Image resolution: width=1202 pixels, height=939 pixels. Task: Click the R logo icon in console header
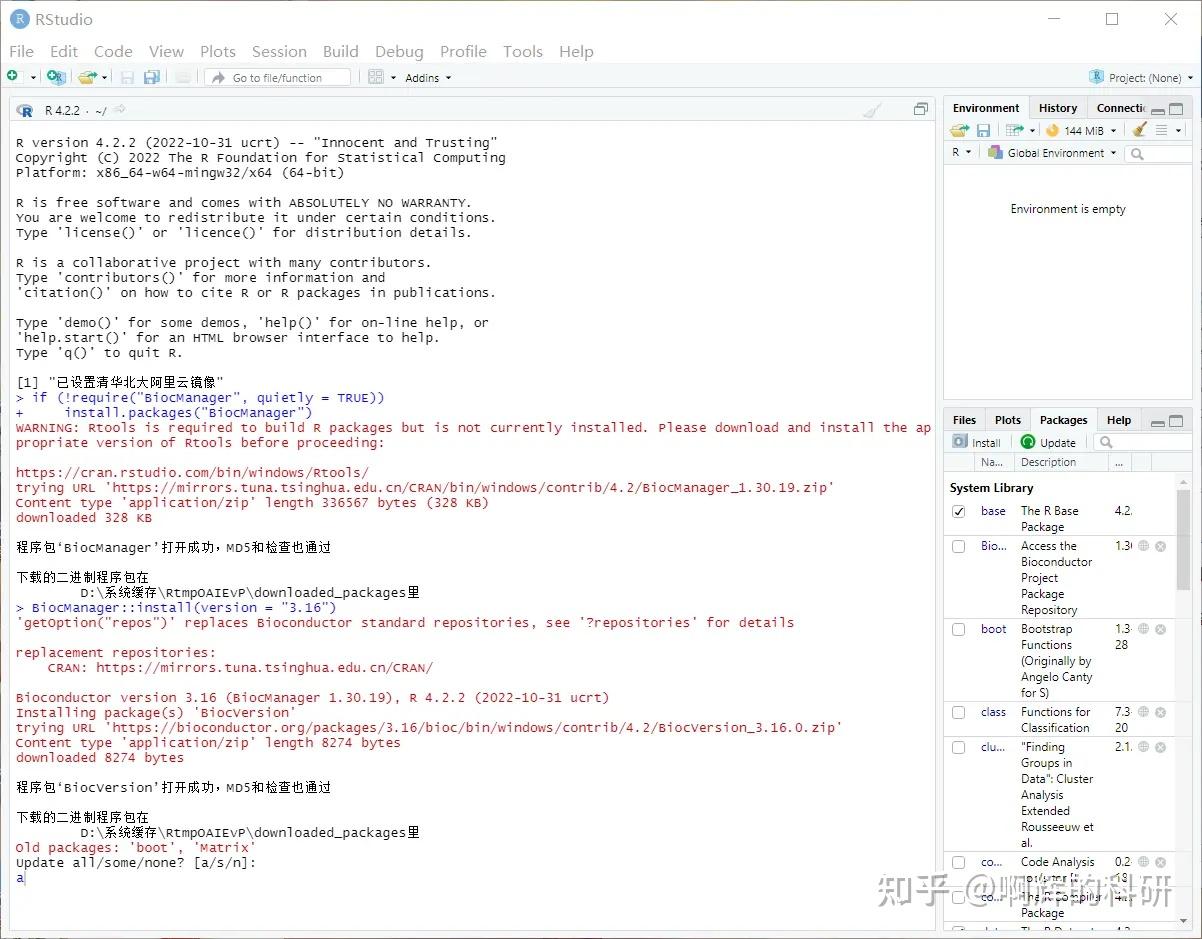pyautogui.click(x=24, y=110)
